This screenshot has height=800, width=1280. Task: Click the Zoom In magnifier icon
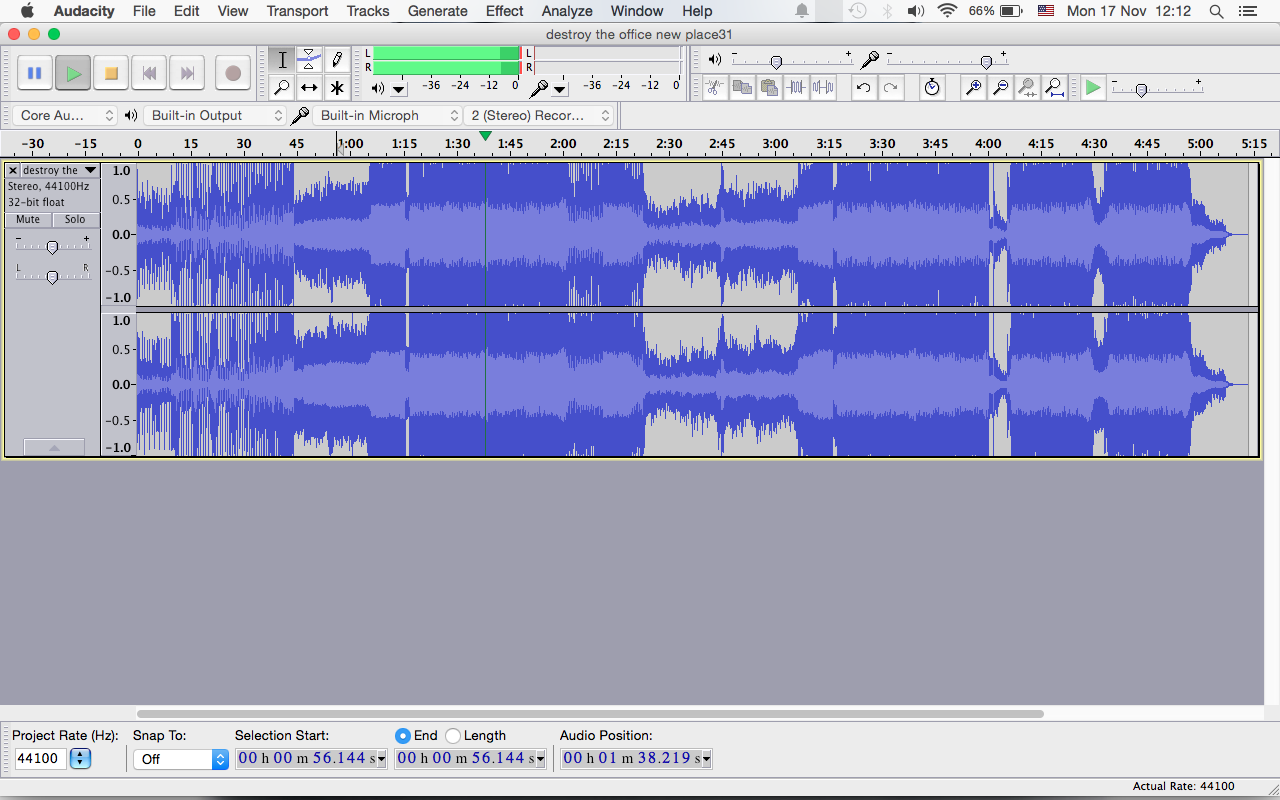pos(973,87)
